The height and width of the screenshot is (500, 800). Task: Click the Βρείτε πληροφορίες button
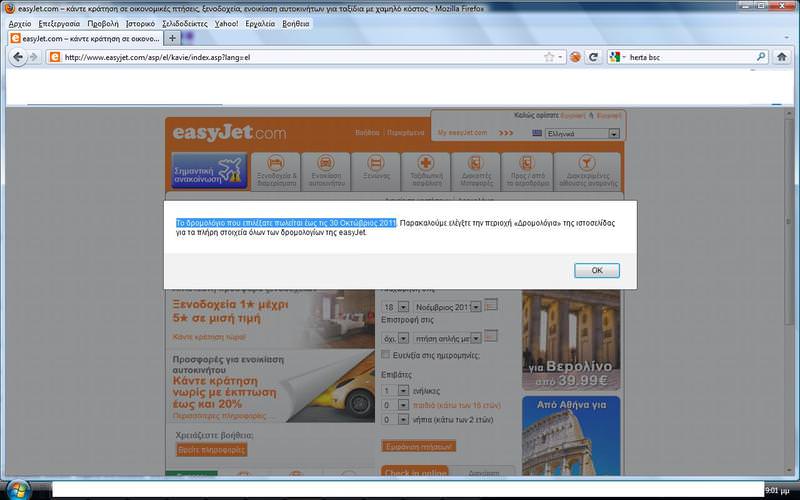point(211,450)
